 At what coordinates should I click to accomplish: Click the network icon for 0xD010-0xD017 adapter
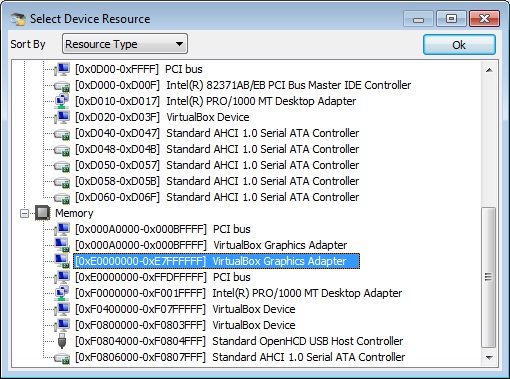[x=62, y=101]
